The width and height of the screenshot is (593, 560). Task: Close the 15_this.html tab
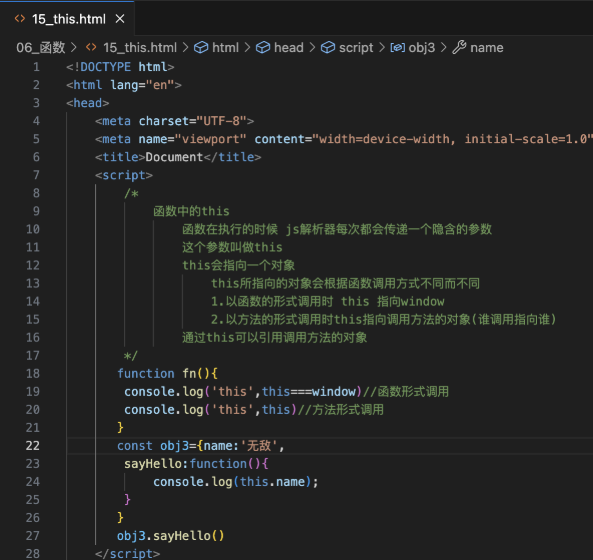[x=120, y=19]
